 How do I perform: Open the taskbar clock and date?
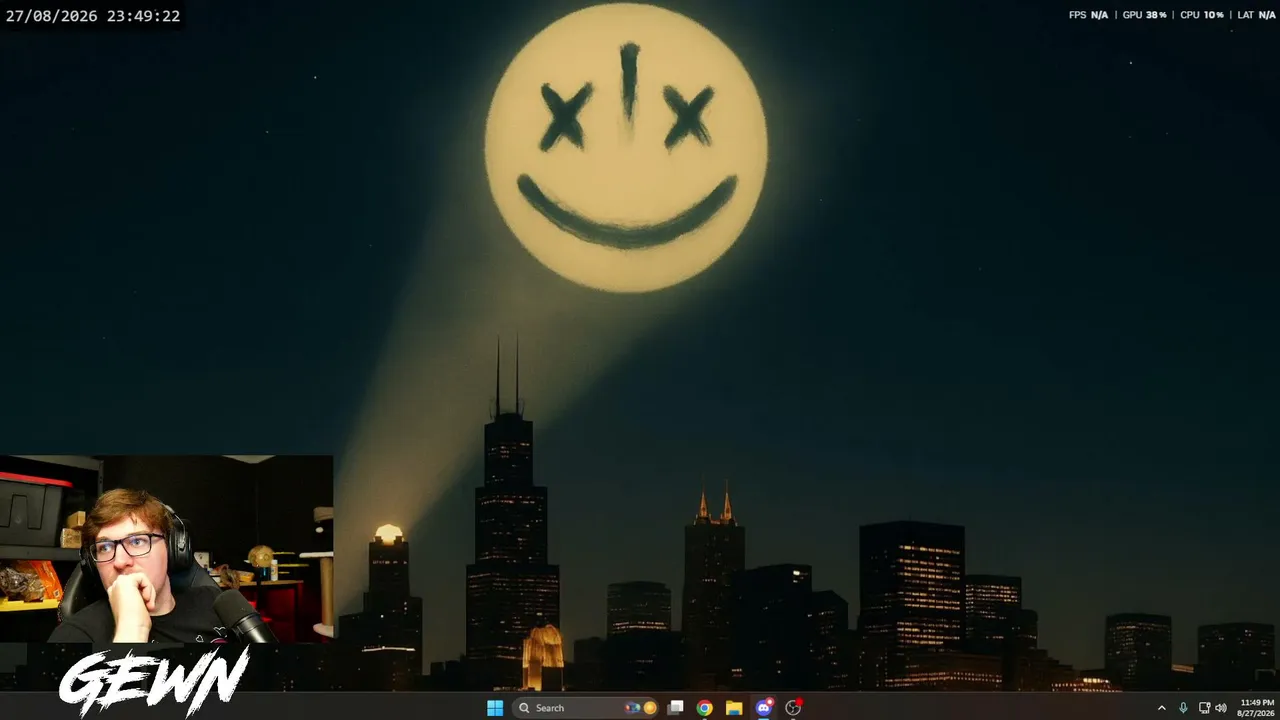coord(1257,708)
